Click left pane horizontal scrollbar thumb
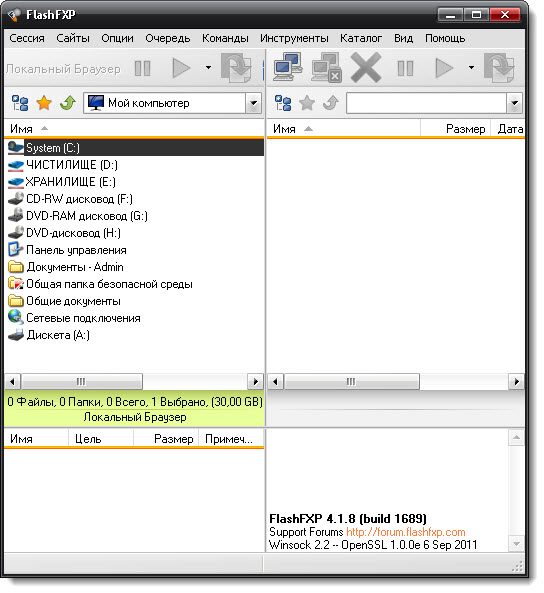 pyautogui.click(x=82, y=382)
